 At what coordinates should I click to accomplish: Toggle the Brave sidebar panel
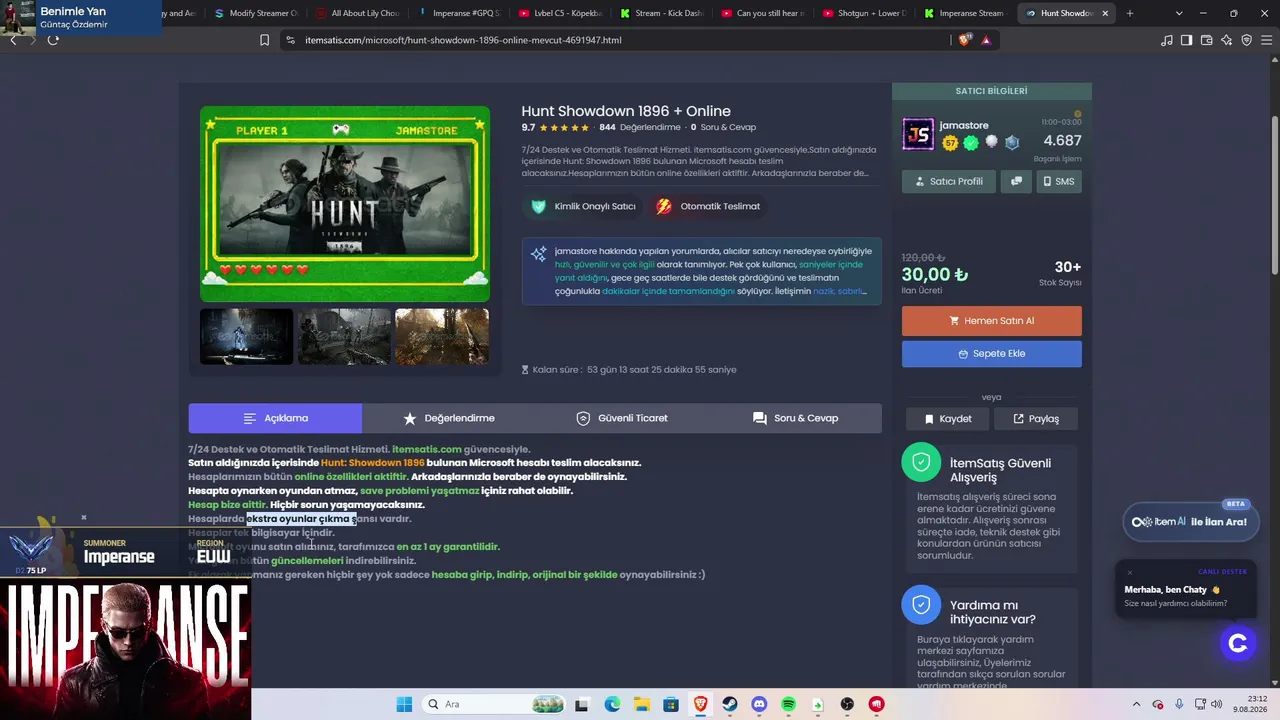(1187, 40)
